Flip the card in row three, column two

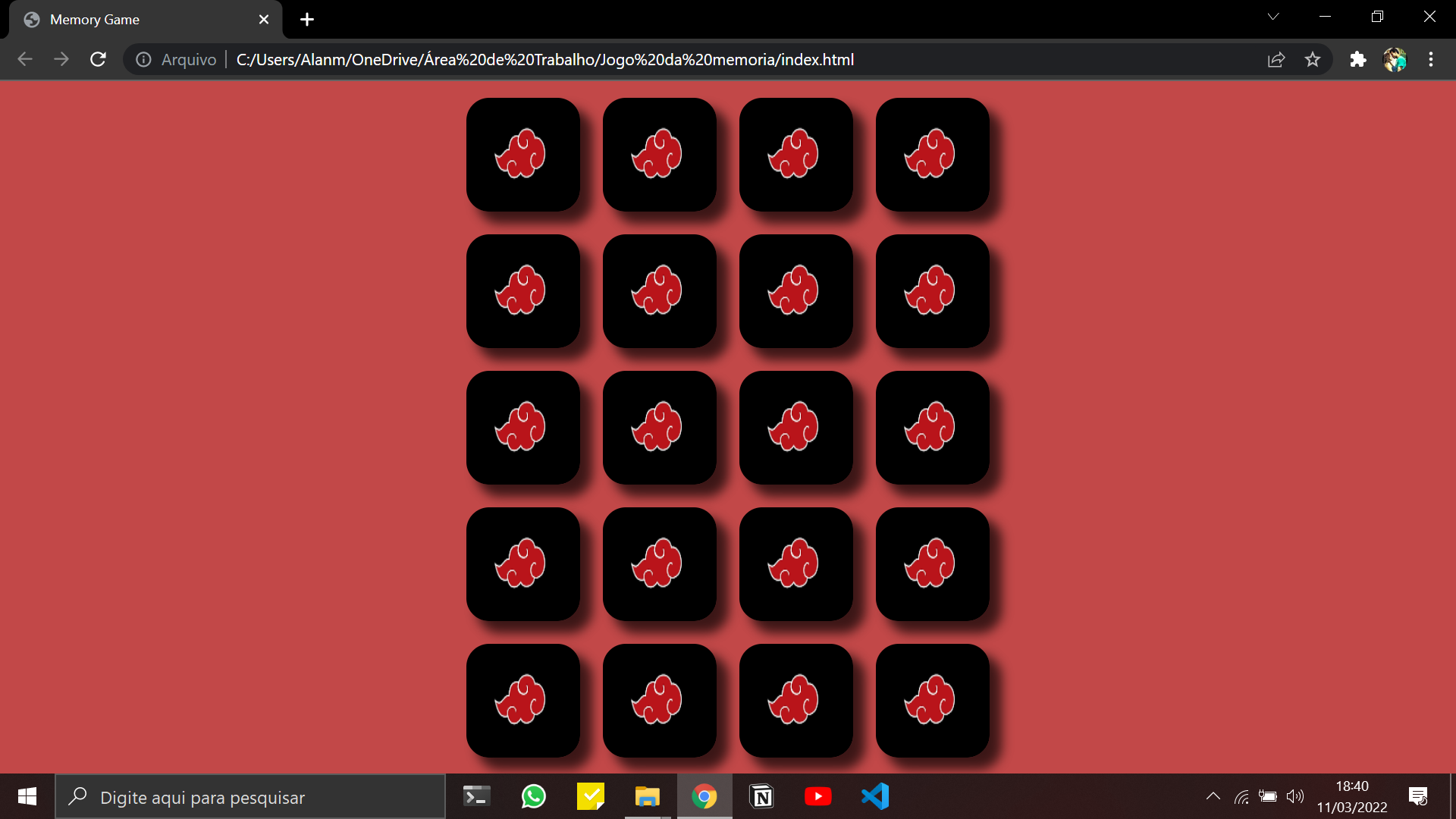pos(660,428)
